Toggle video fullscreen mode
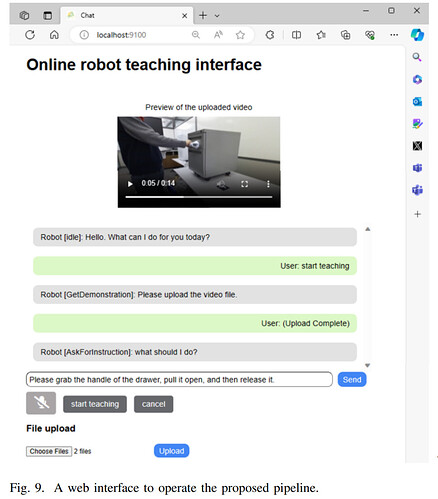The width and height of the screenshot is (438, 499). click(244, 184)
